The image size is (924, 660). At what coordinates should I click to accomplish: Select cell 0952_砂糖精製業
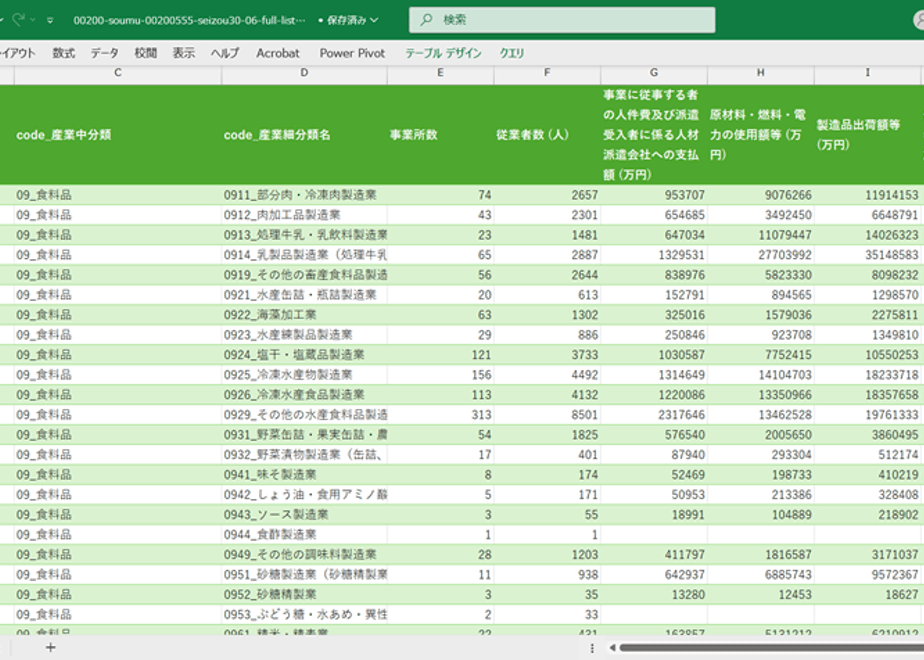coord(304,595)
